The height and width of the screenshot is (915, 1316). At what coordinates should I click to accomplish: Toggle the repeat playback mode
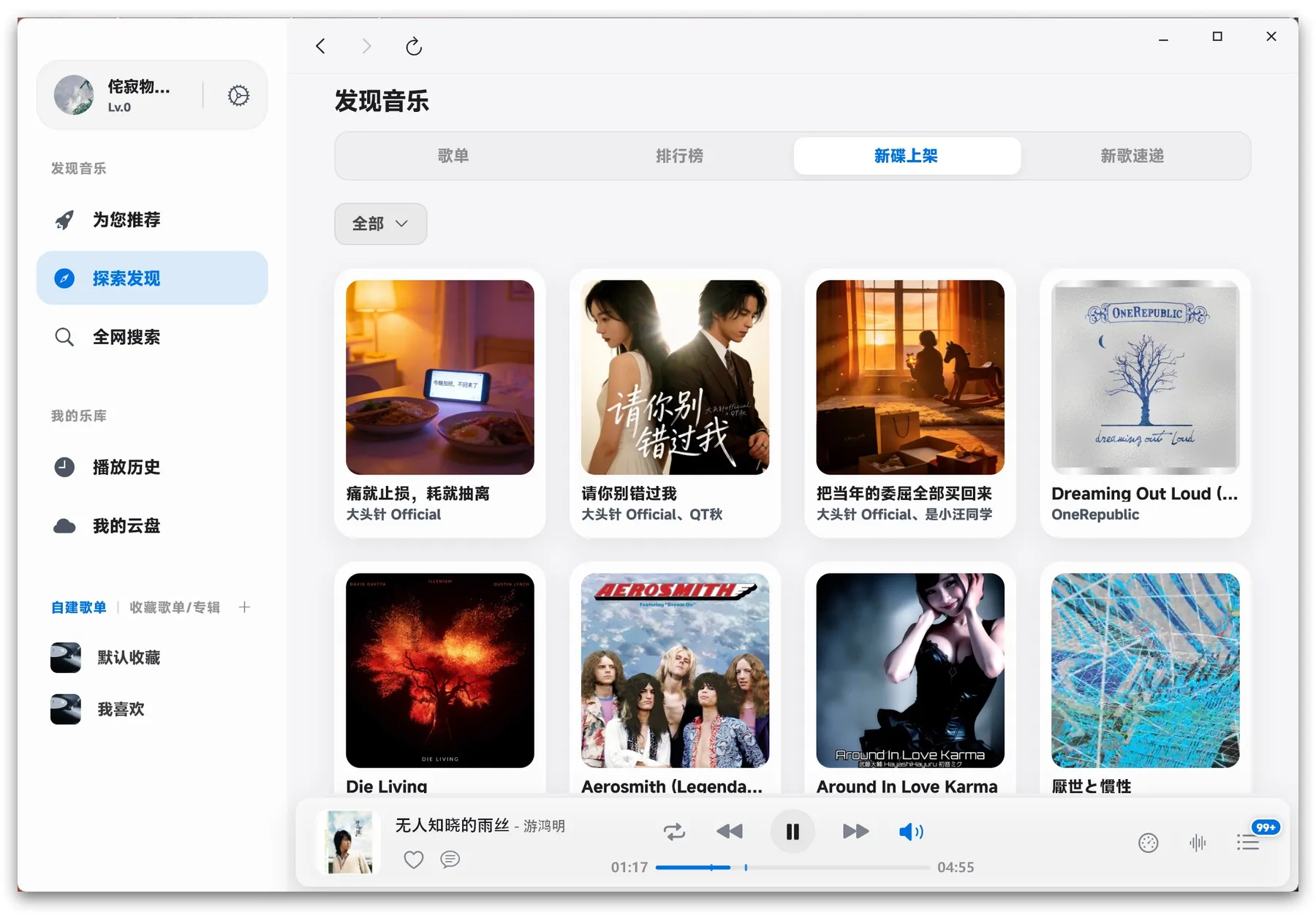click(674, 831)
